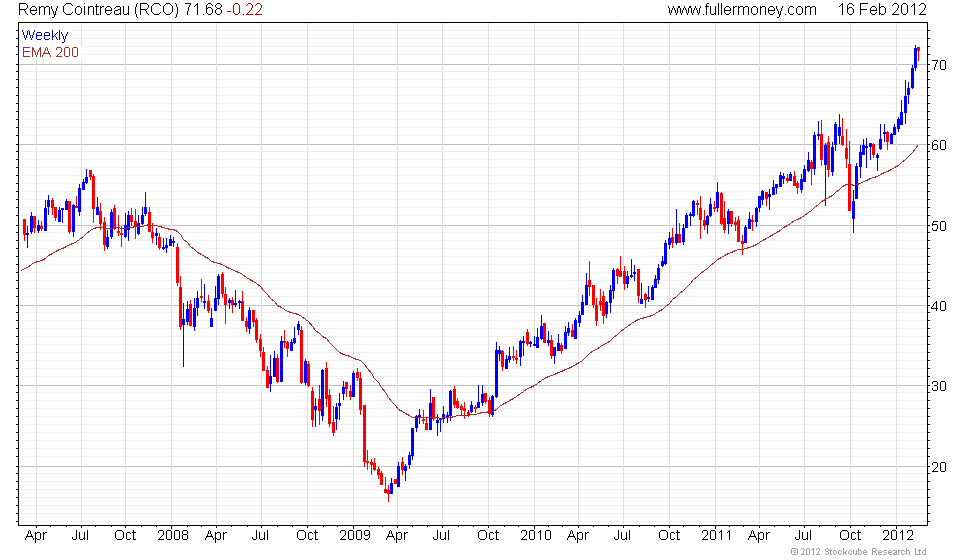This screenshot has height=560, width=980.
Task: Open the www.fullermoney.com link text
Action: point(742,9)
